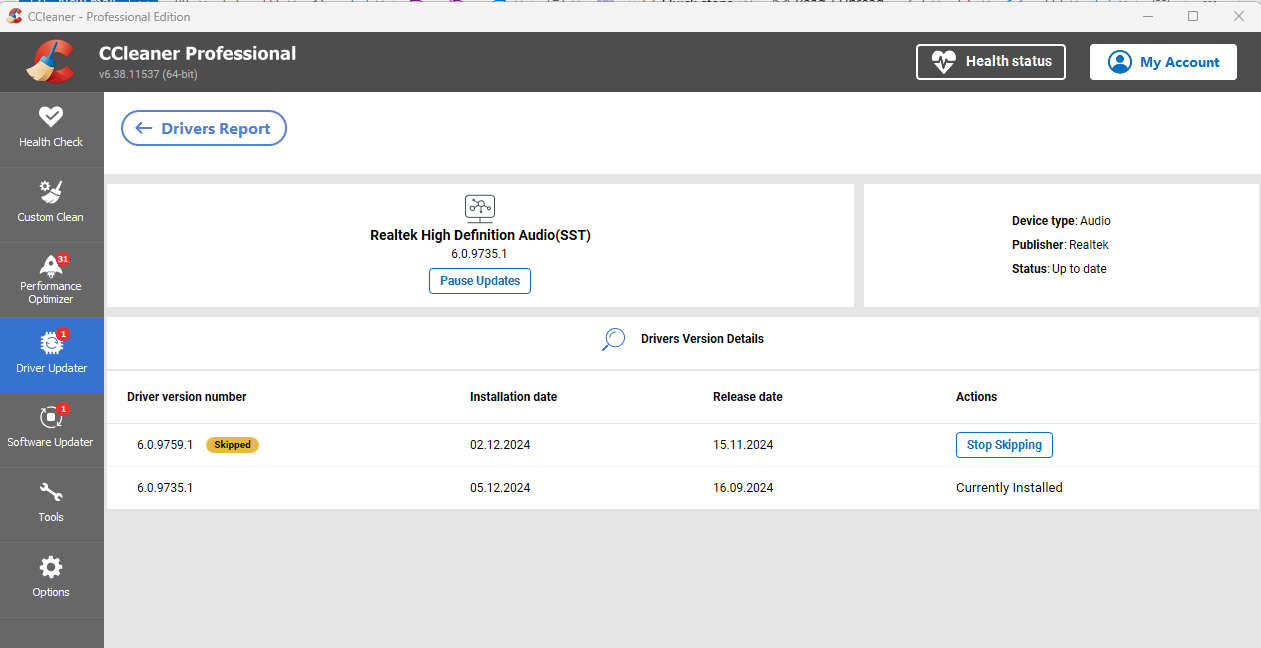The image size is (1261, 648).
Task: Click Pause Updates button
Action: pyautogui.click(x=480, y=281)
